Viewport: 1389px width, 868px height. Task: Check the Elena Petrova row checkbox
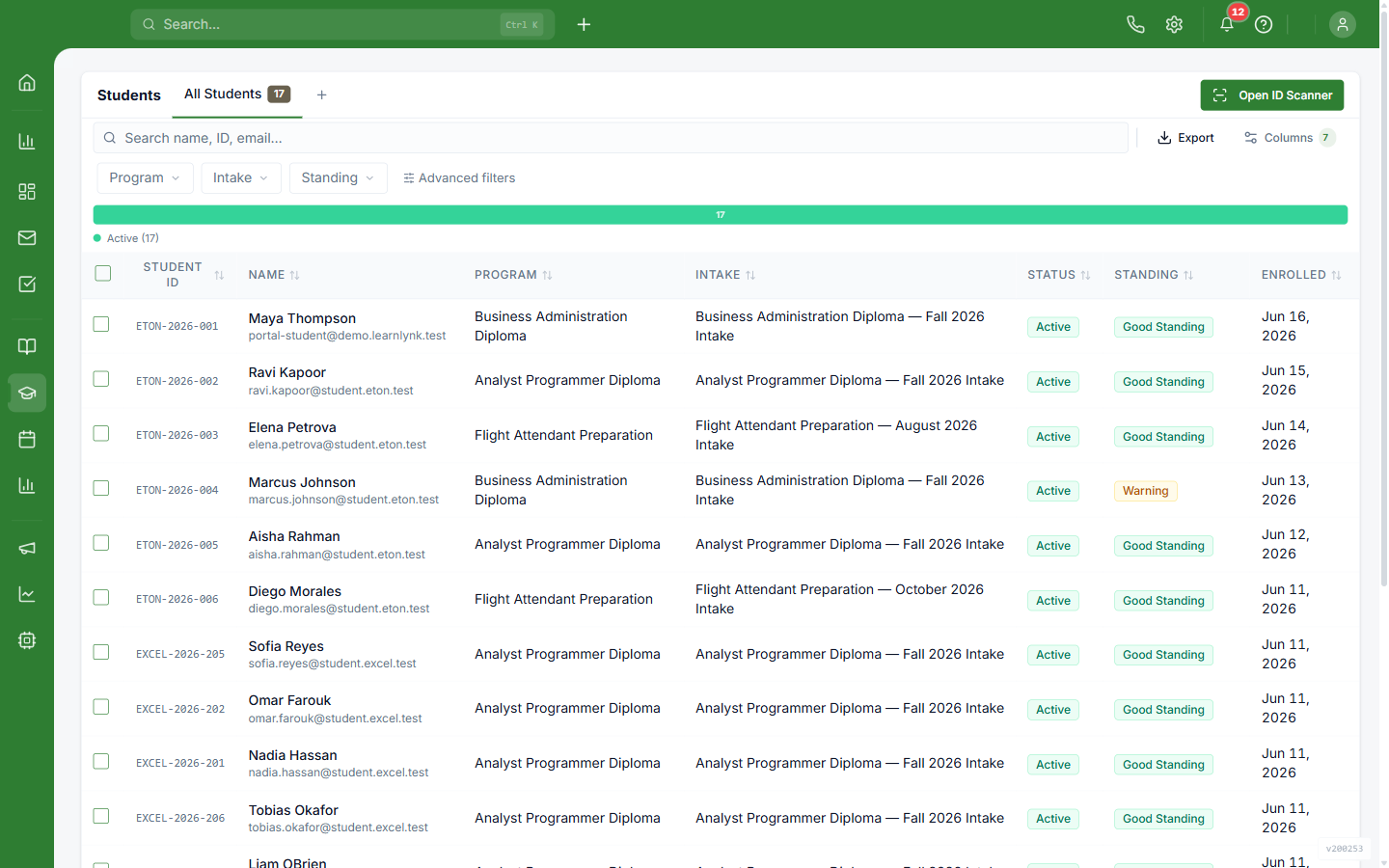click(101, 433)
